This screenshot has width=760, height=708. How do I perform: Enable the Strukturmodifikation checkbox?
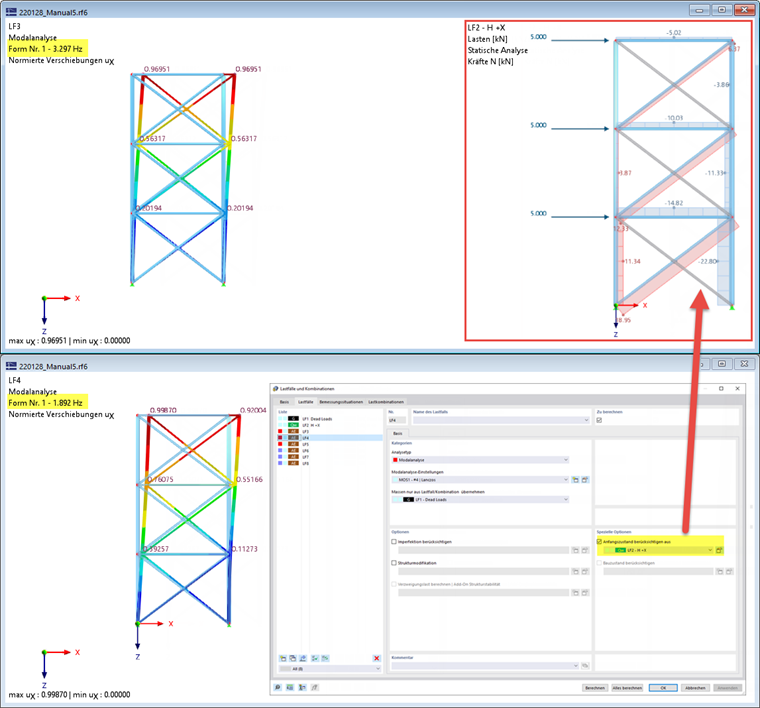click(x=394, y=563)
